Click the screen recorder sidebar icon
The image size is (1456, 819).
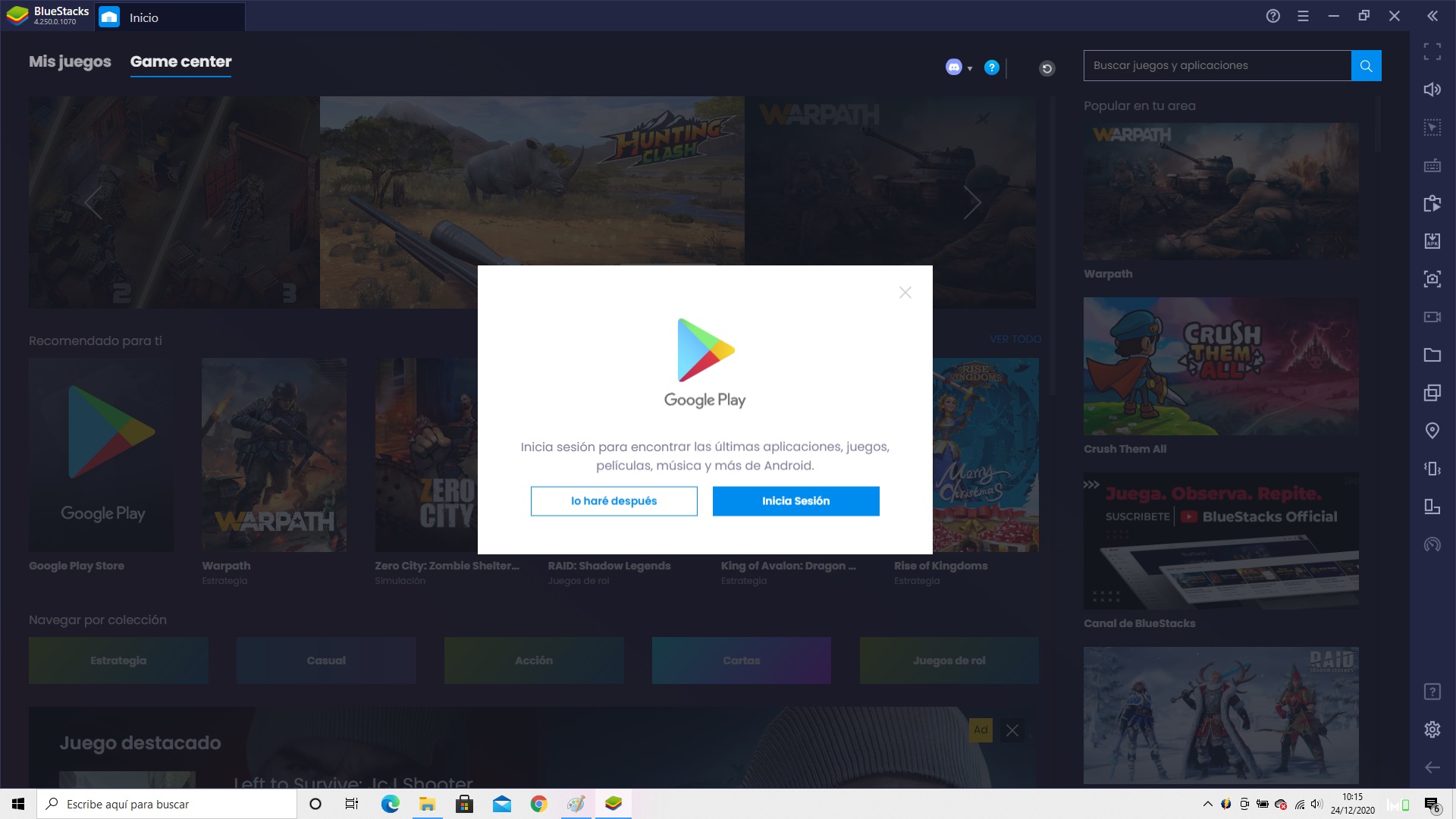pos(1432,317)
